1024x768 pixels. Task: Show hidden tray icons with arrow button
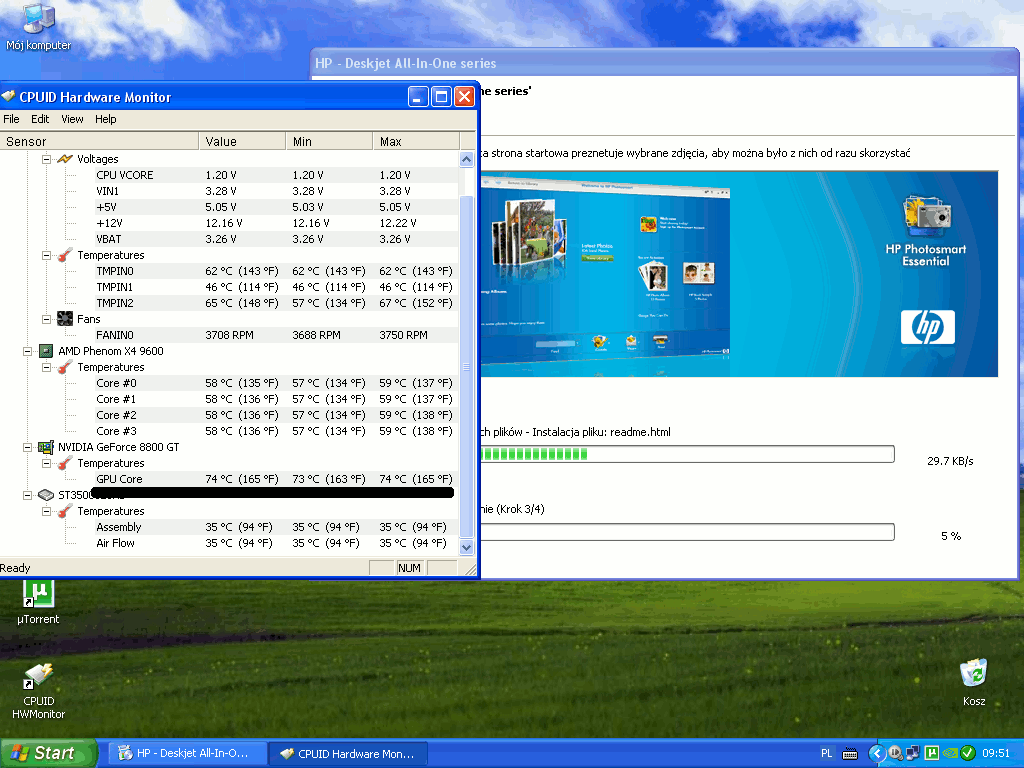click(876, 753)
